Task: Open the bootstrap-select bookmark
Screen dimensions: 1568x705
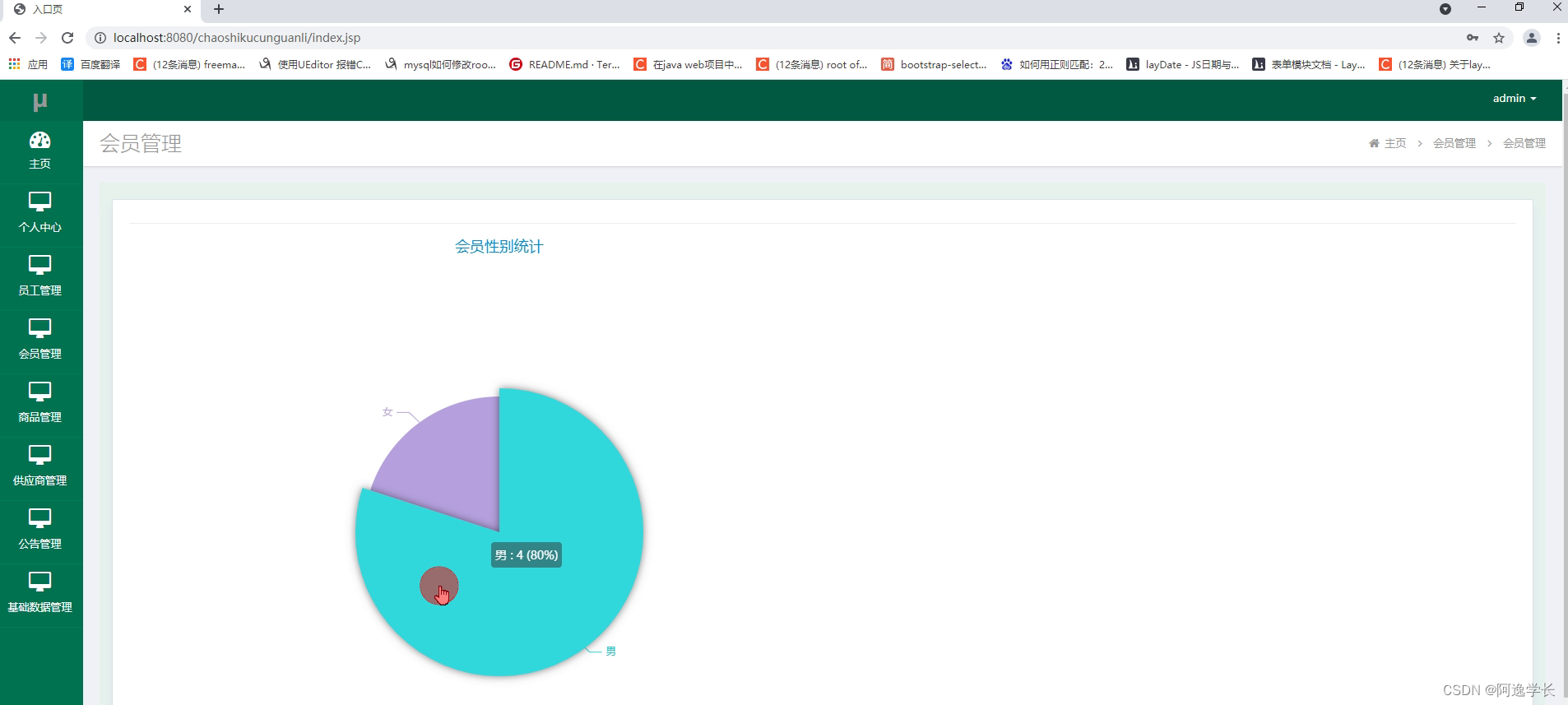Action: pos(934,64)
